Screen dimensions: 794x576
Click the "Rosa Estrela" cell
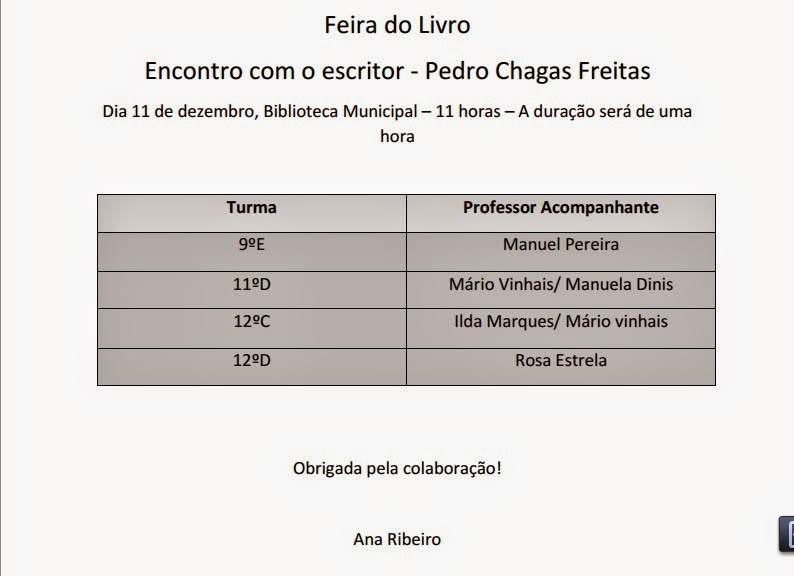pos(561,367)
